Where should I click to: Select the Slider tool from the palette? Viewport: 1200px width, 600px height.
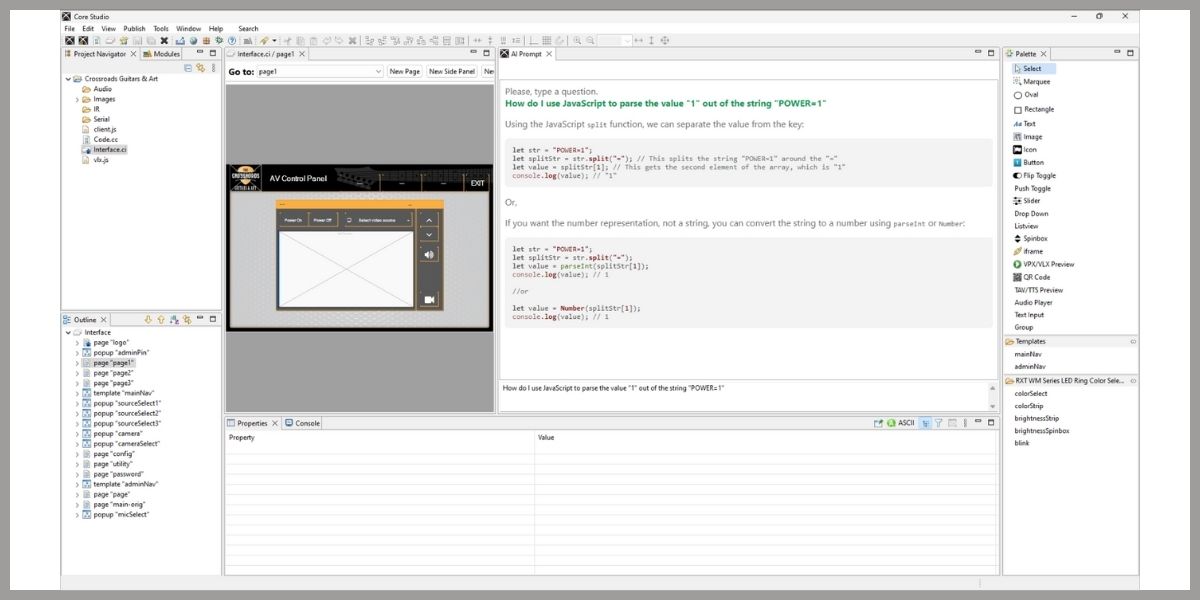1031,201
